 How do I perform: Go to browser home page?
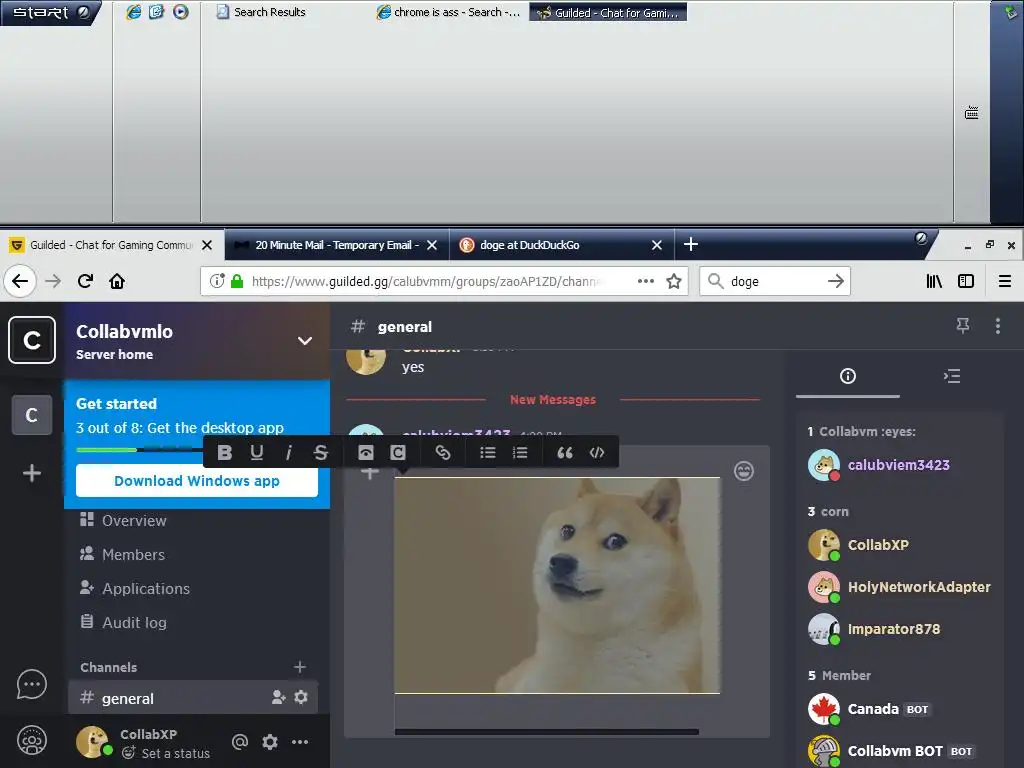pyautogui.click(x=117, y=281)
